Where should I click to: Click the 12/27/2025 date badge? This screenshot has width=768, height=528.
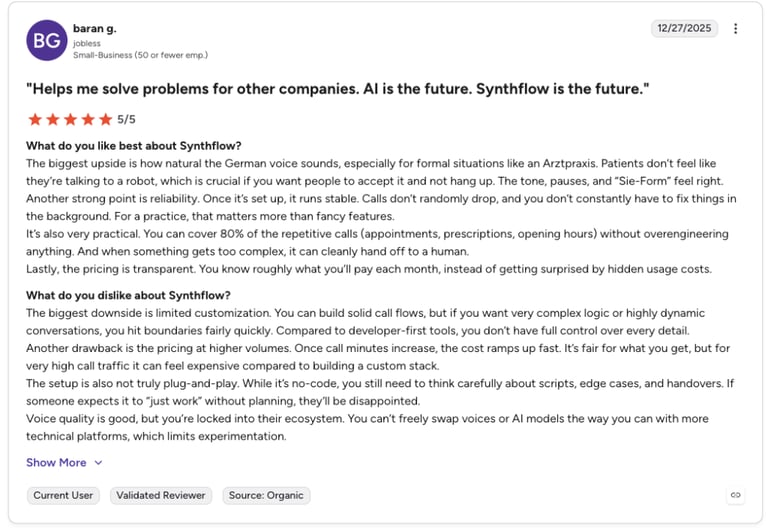tap(684, 28)
